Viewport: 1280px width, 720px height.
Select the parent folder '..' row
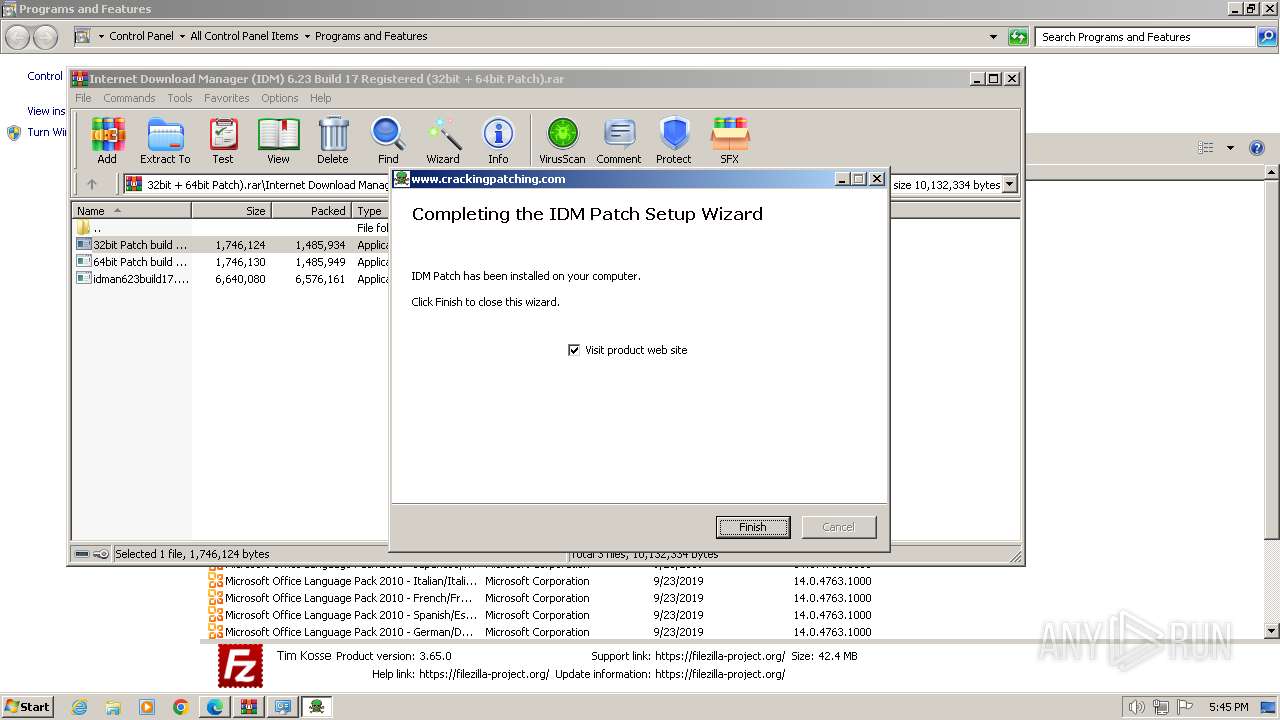pos(230,228)
